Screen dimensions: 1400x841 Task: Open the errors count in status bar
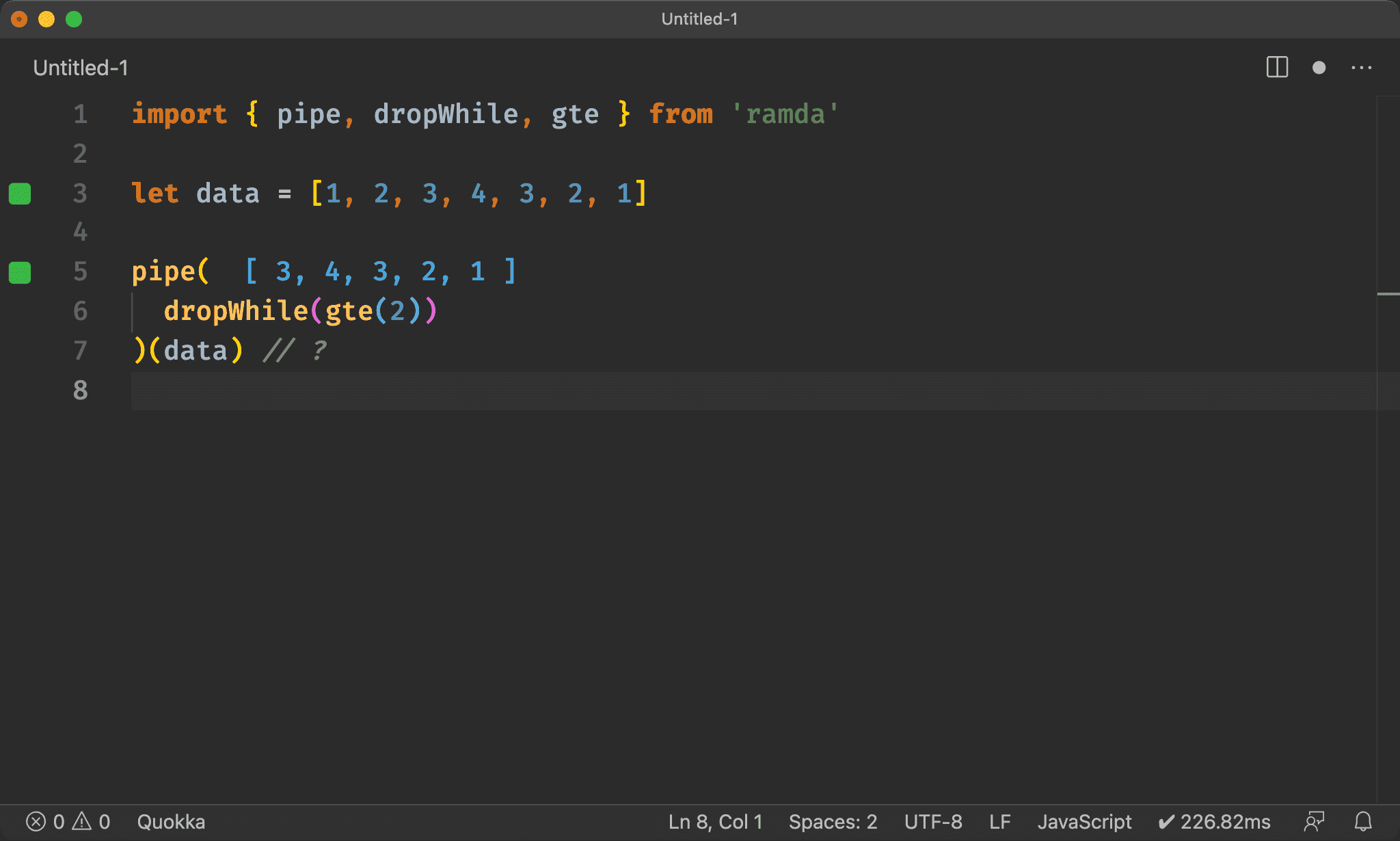pyautogui.click(x=45, y=821)
